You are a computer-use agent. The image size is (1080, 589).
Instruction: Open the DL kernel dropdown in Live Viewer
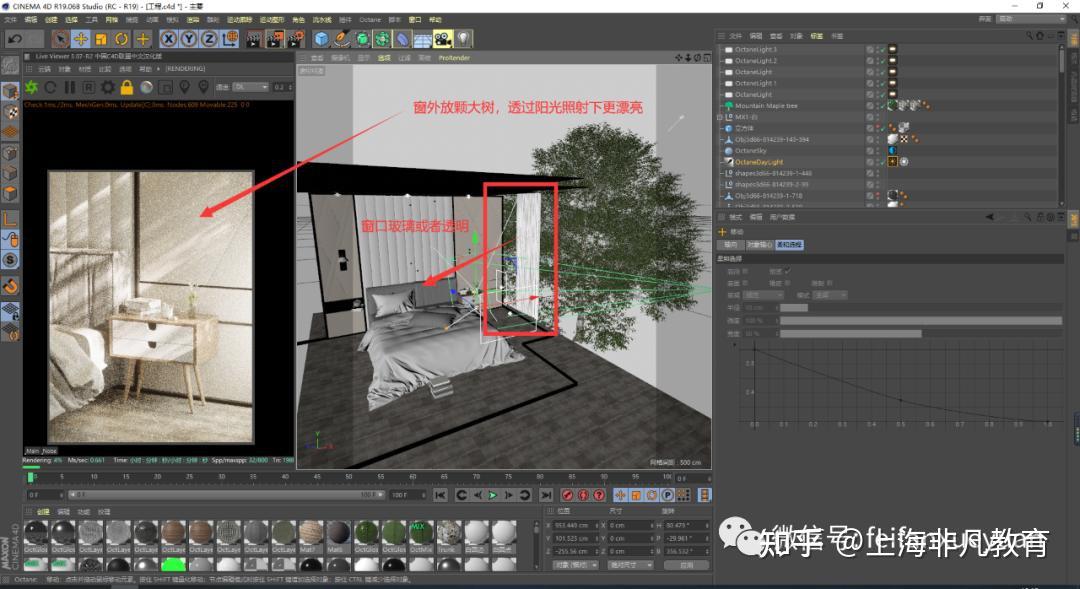click(253, 85)
